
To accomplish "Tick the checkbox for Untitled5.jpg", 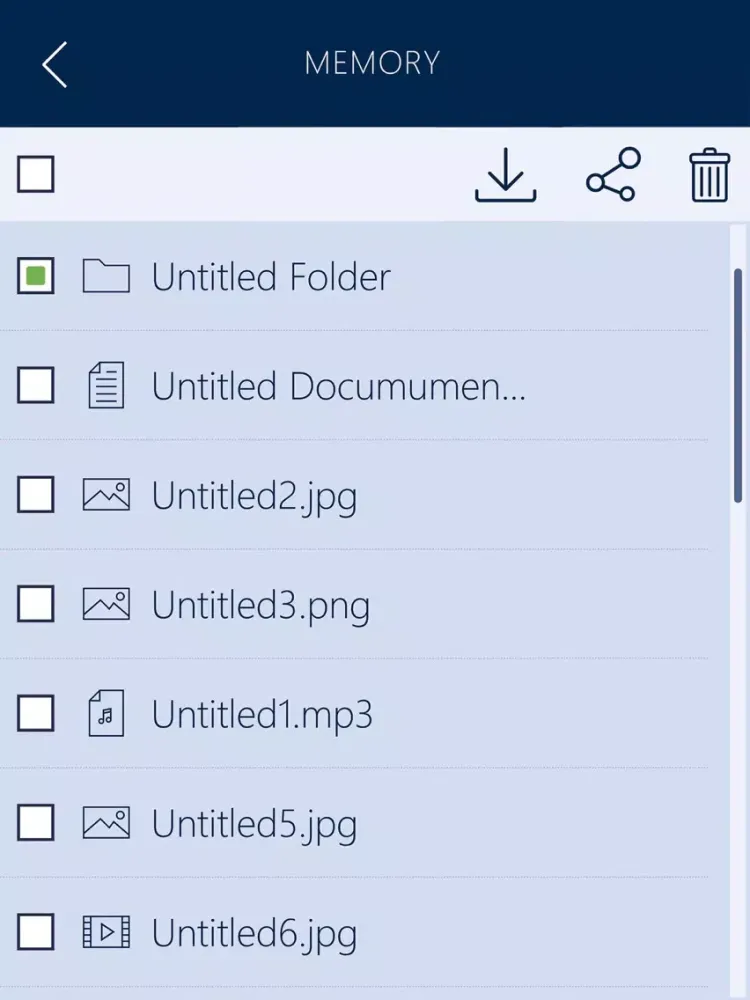I will point(36,823).
